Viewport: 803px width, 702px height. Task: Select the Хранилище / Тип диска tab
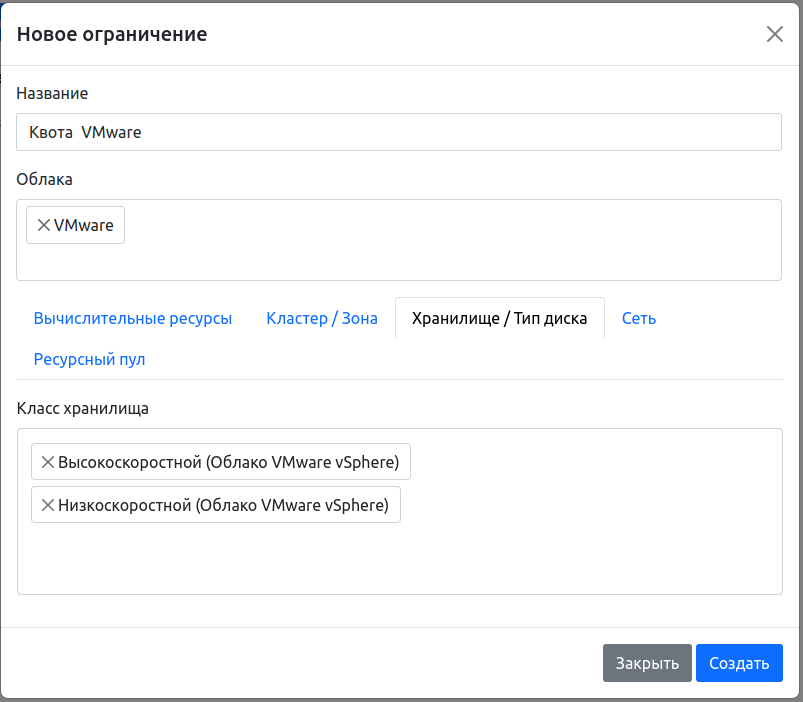coord(500,319)
